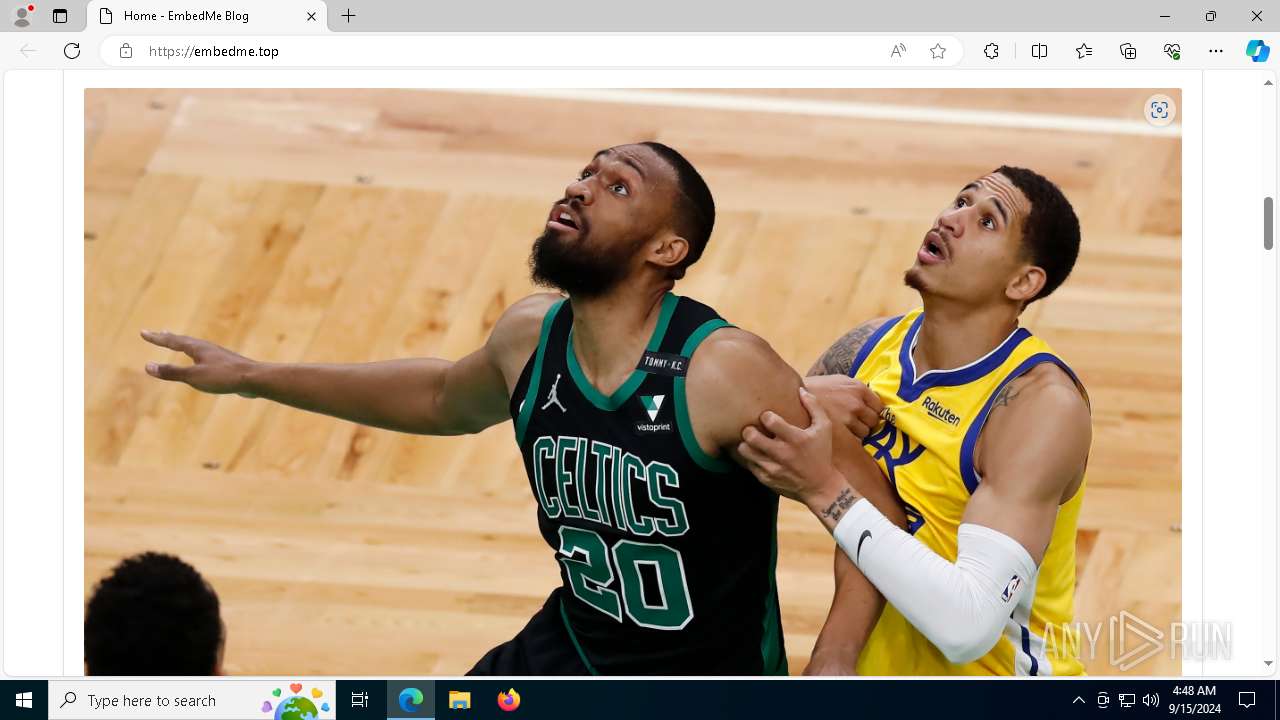Select the Home - EmbedMe Blog tab

[x=207, y=16]
